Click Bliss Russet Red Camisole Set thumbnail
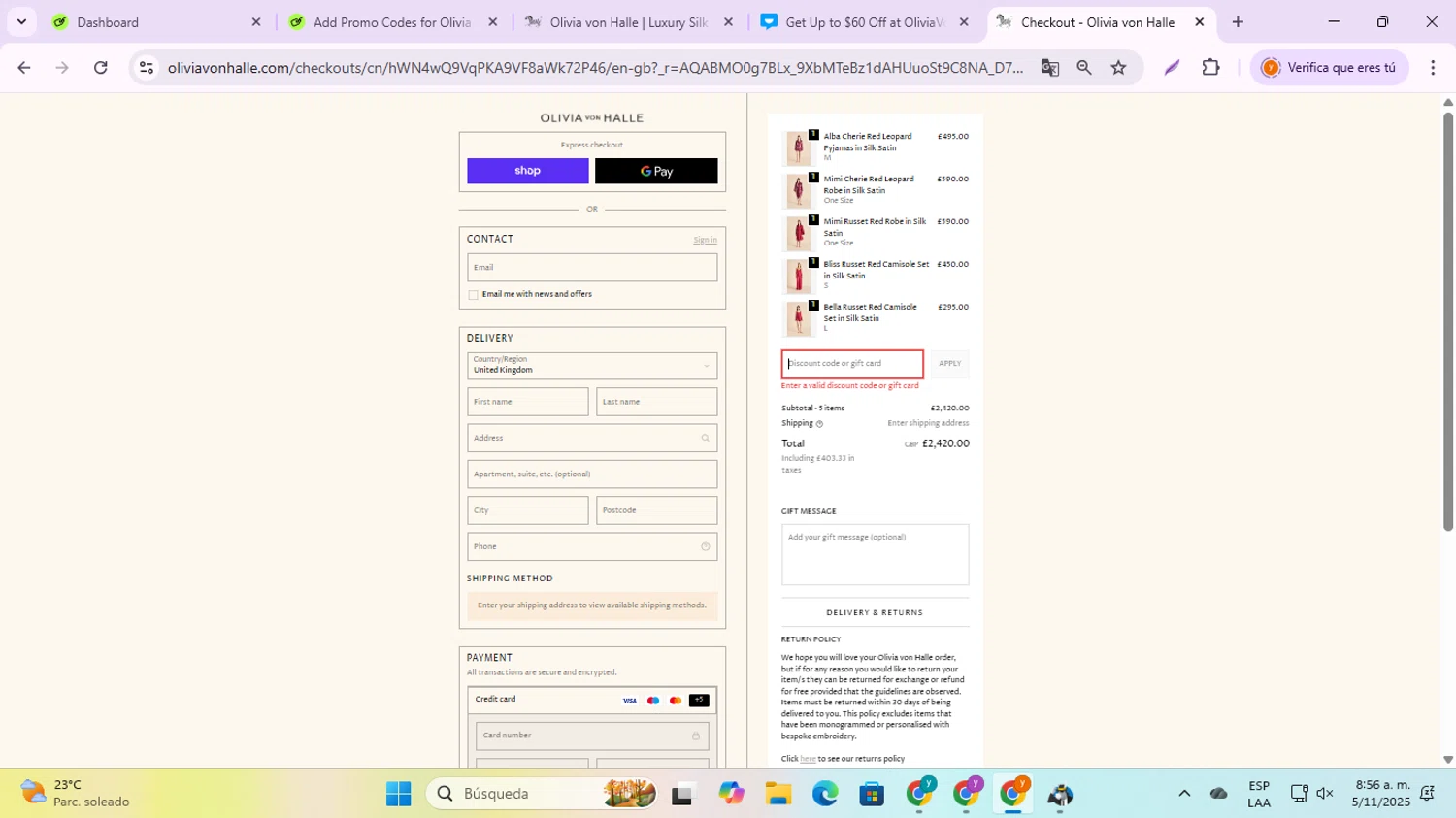1456x818 pixels. (798, 277)
